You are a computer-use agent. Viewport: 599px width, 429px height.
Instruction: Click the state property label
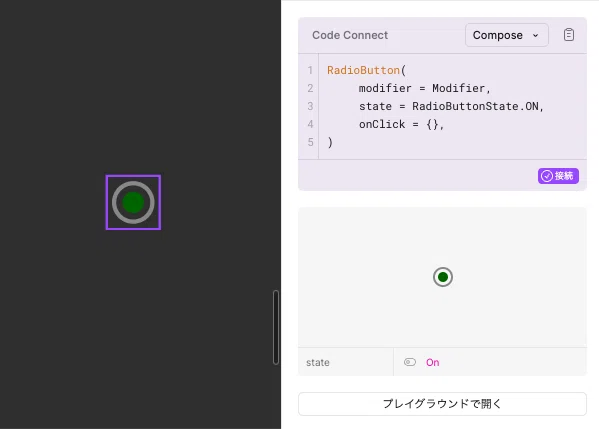pos(317,363)
